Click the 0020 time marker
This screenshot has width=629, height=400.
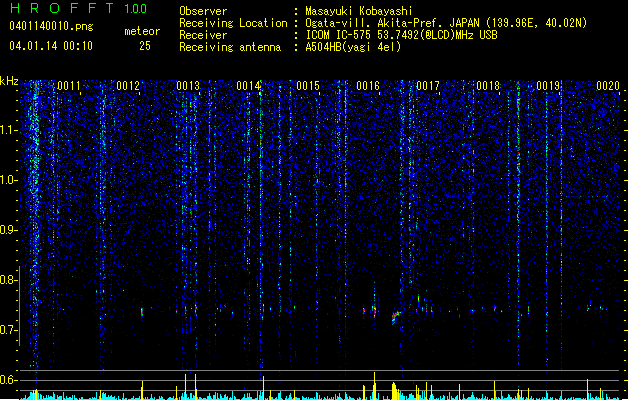coord(608,86)
